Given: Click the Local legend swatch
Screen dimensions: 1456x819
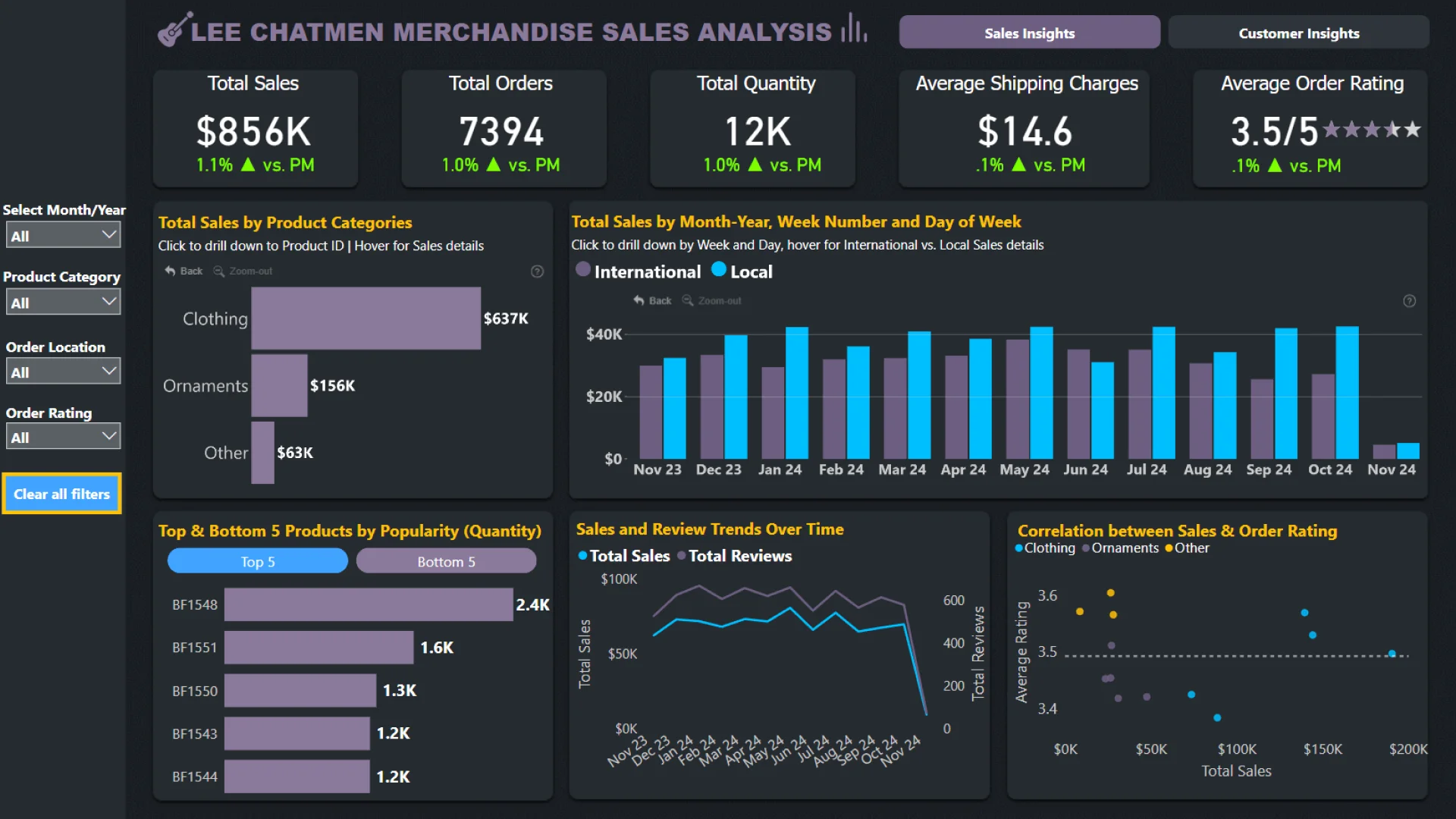Looking at the screenshot, I should [718, 269].
